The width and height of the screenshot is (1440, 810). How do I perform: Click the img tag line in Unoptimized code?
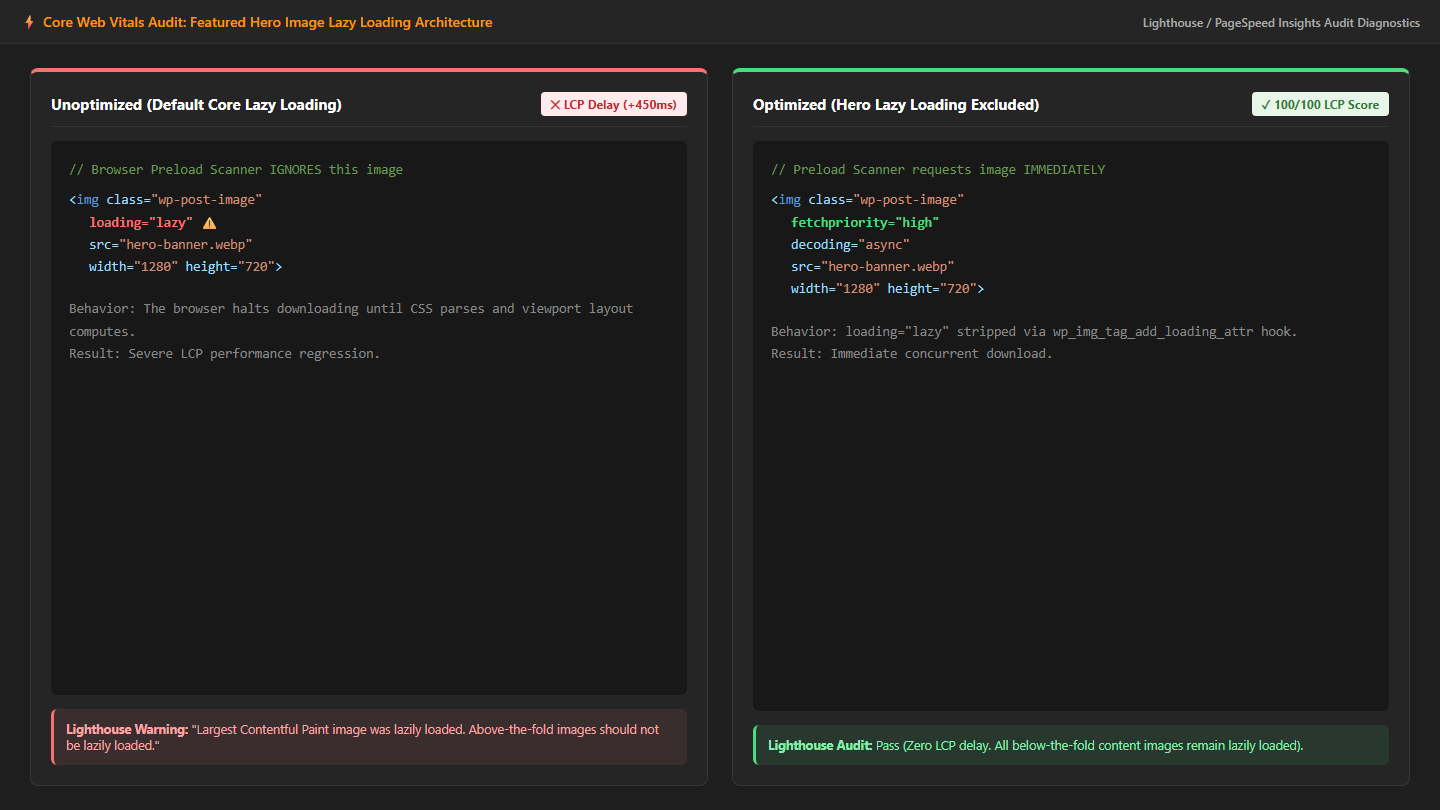coord(165,200)
